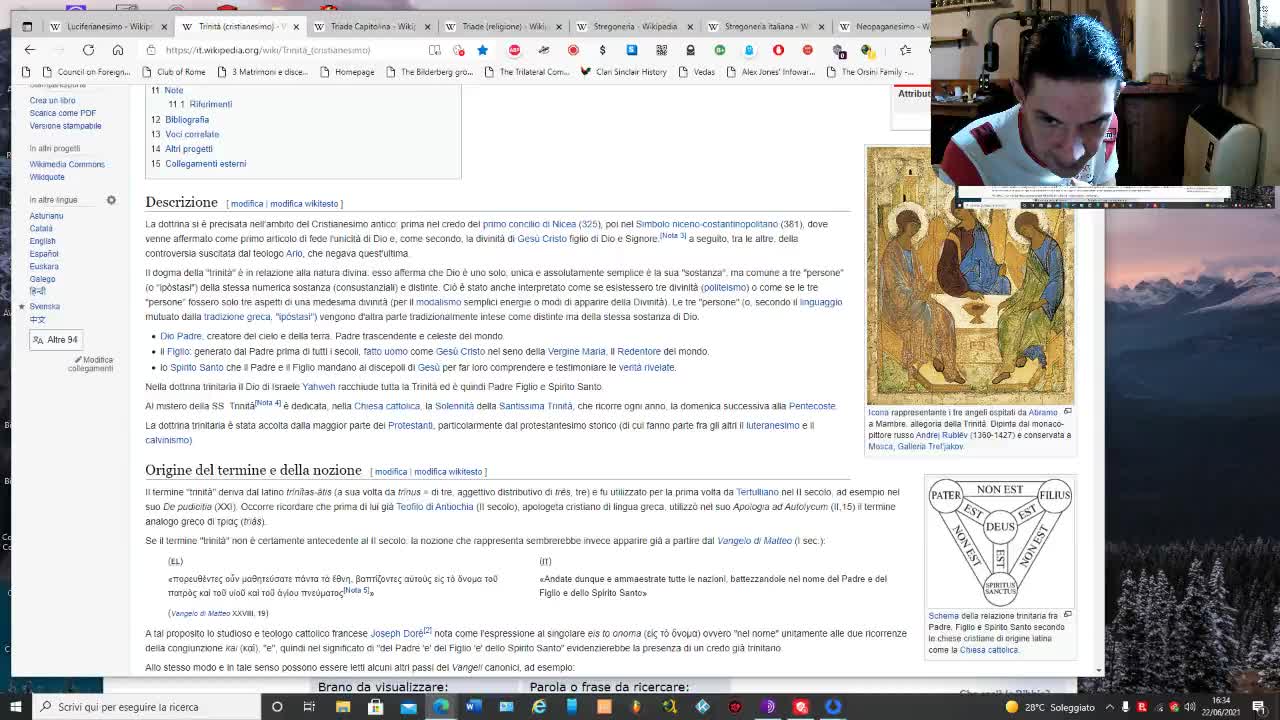Open Council on Foreign bookmark

tap(86, 72)
